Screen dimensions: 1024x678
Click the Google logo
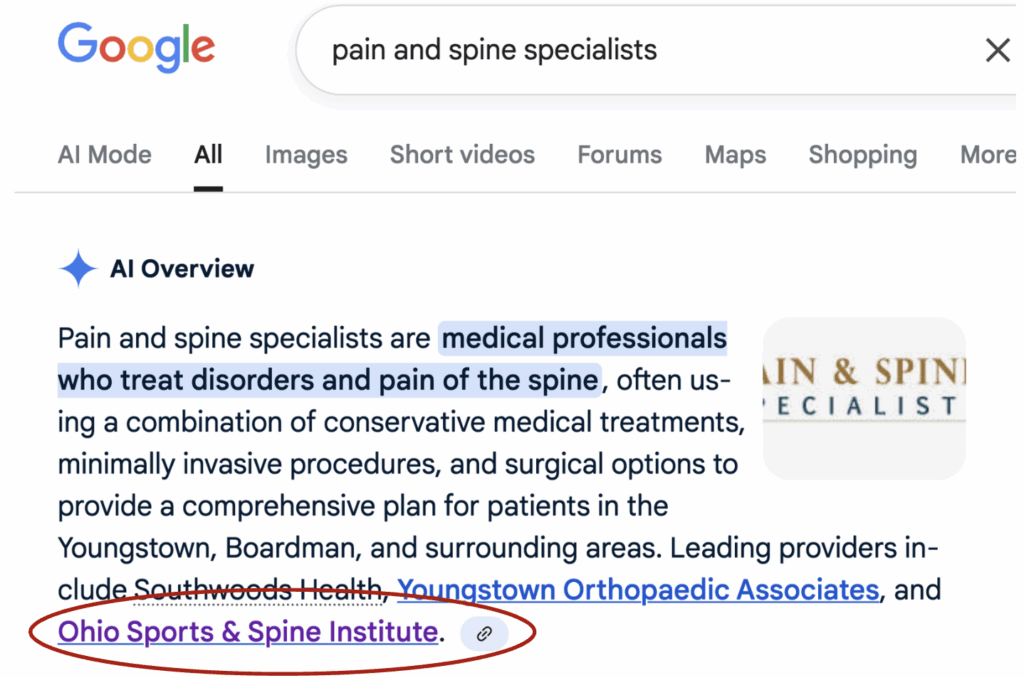(136, 47)
